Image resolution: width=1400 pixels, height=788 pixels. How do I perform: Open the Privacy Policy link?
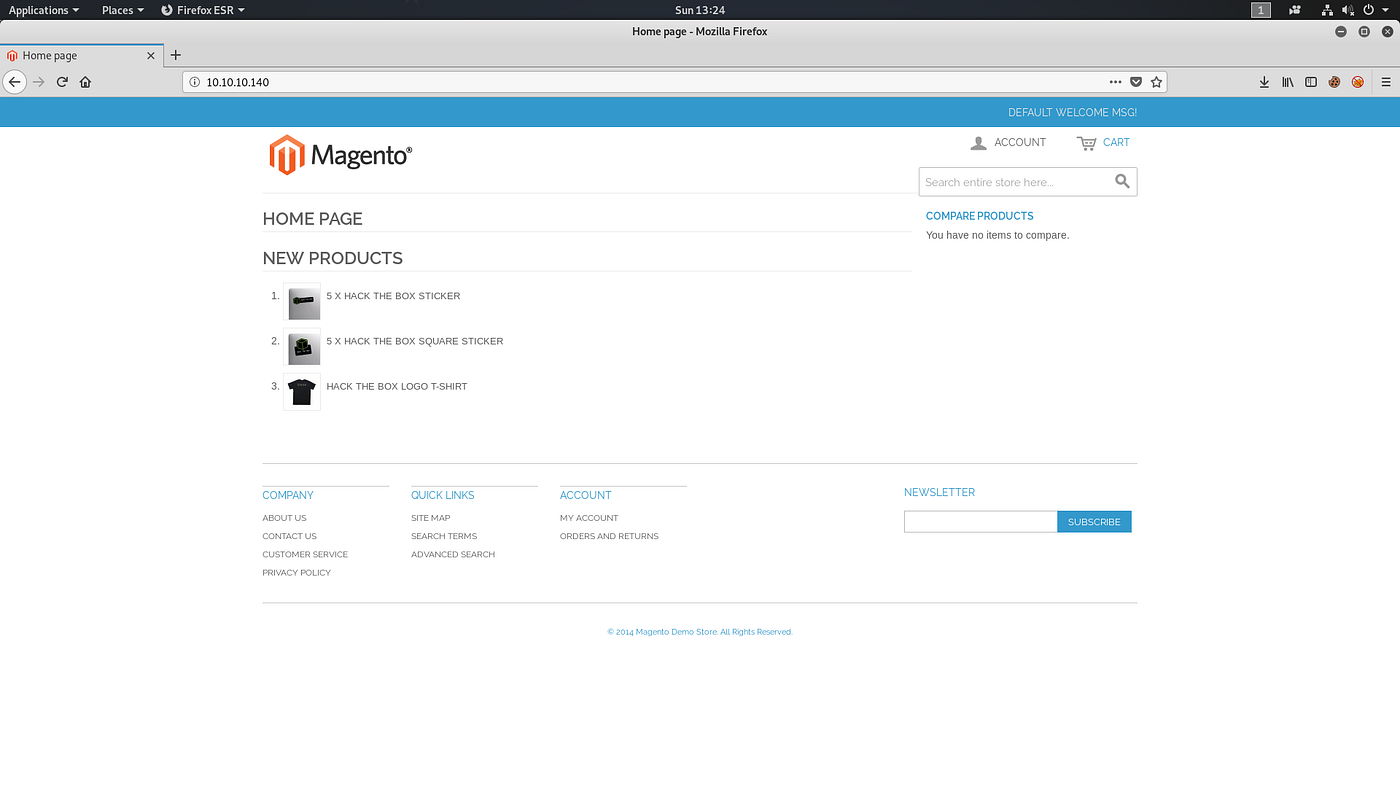coord(297,572)
